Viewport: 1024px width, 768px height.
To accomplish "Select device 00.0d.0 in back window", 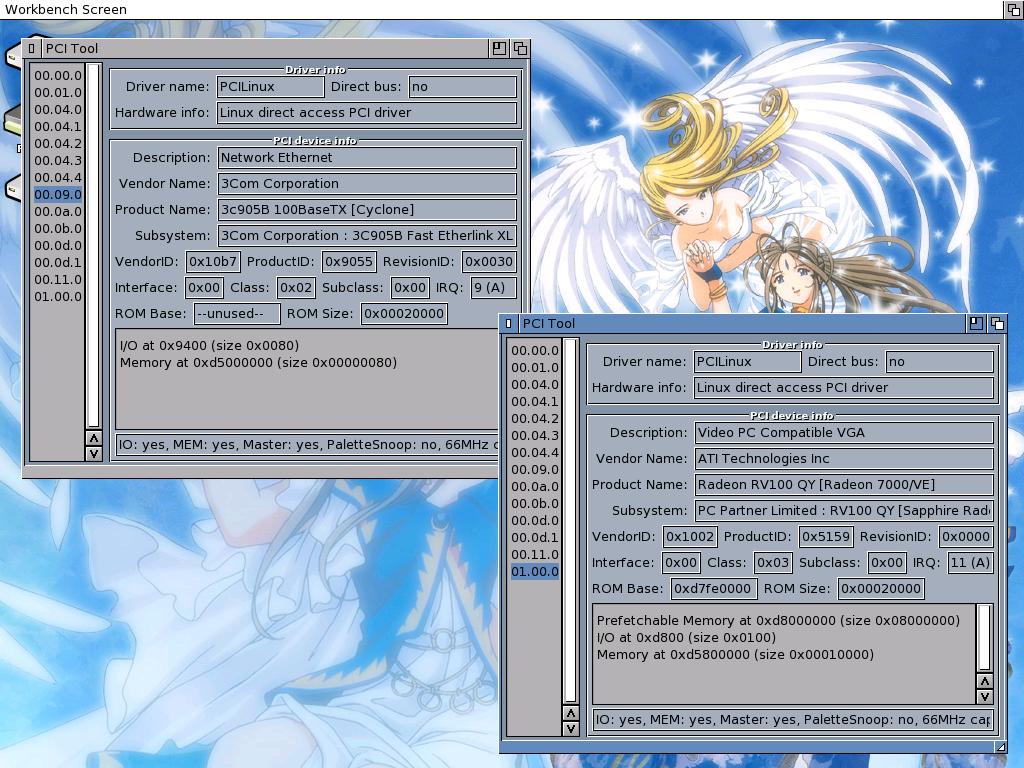I will click(58, 246).
